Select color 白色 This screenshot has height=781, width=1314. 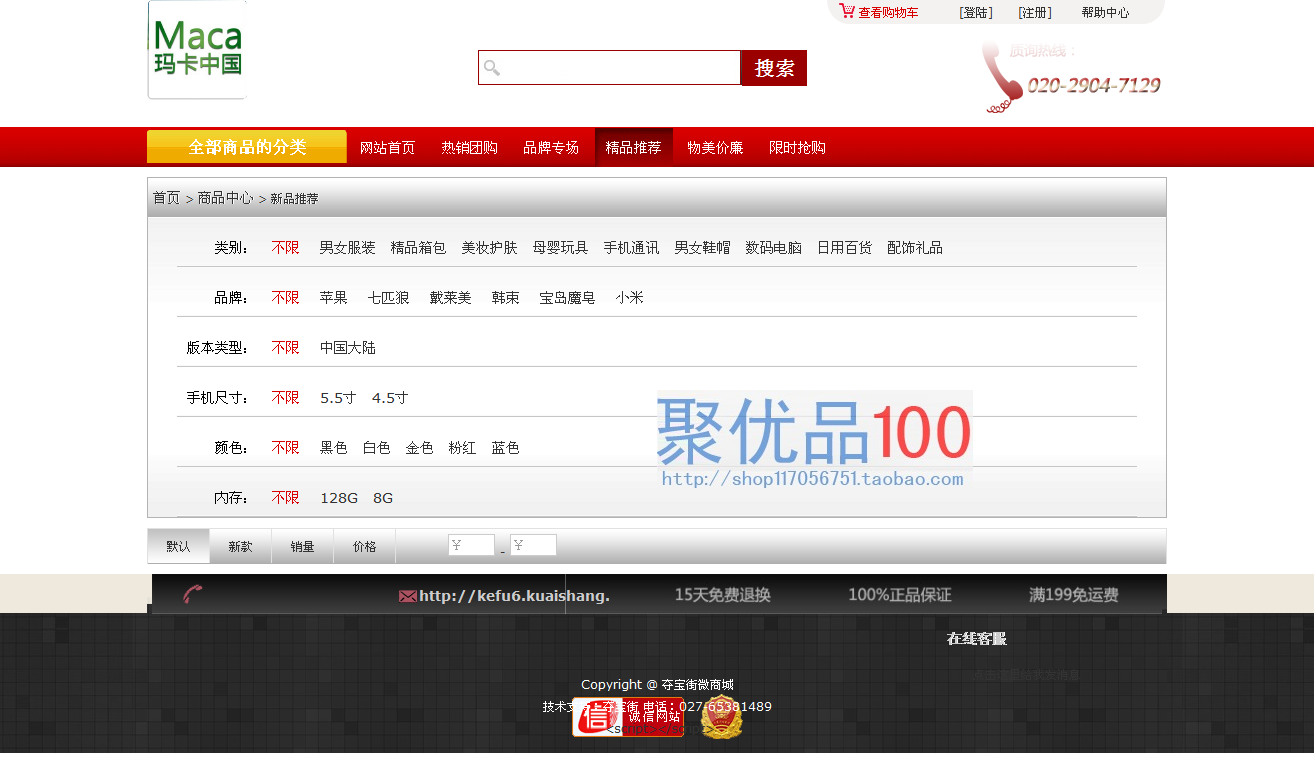(376, 447)
